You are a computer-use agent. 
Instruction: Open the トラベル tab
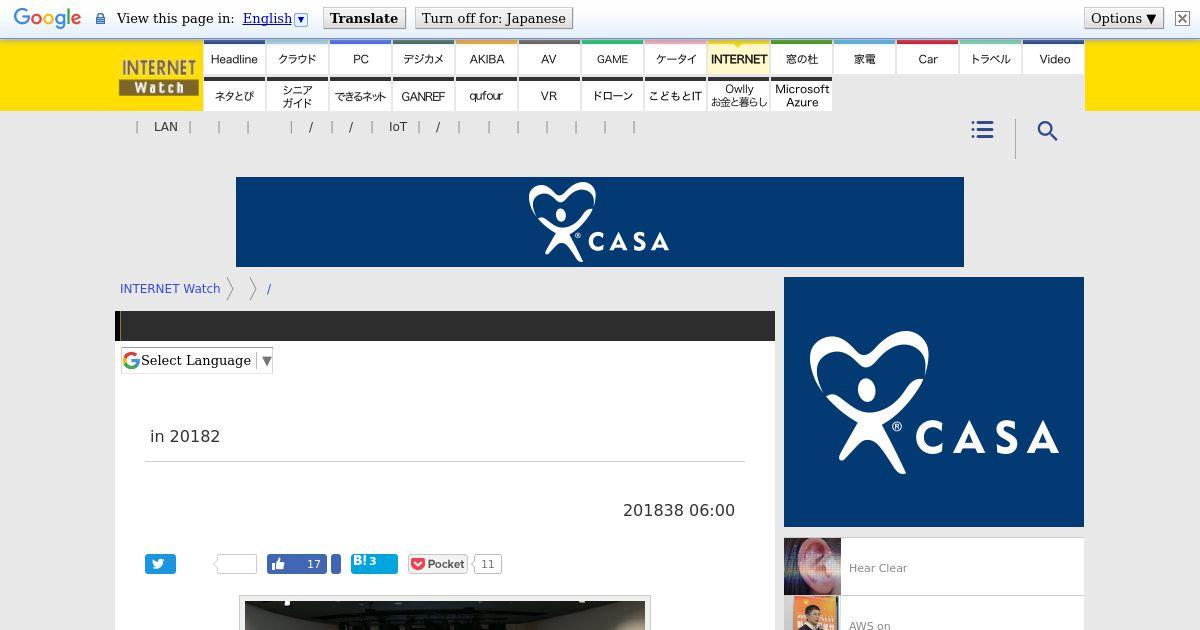[x=990, y=58]
